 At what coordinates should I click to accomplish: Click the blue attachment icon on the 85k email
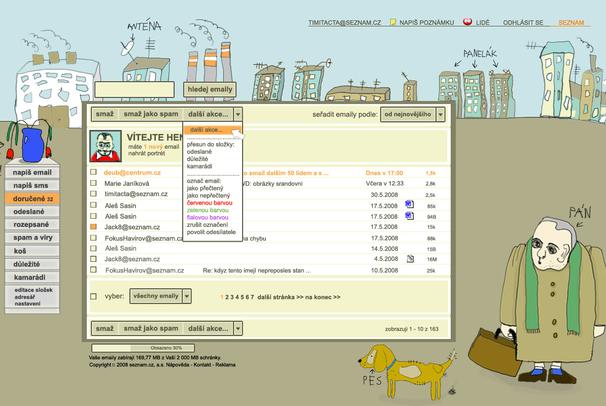(x=410, y=203)
